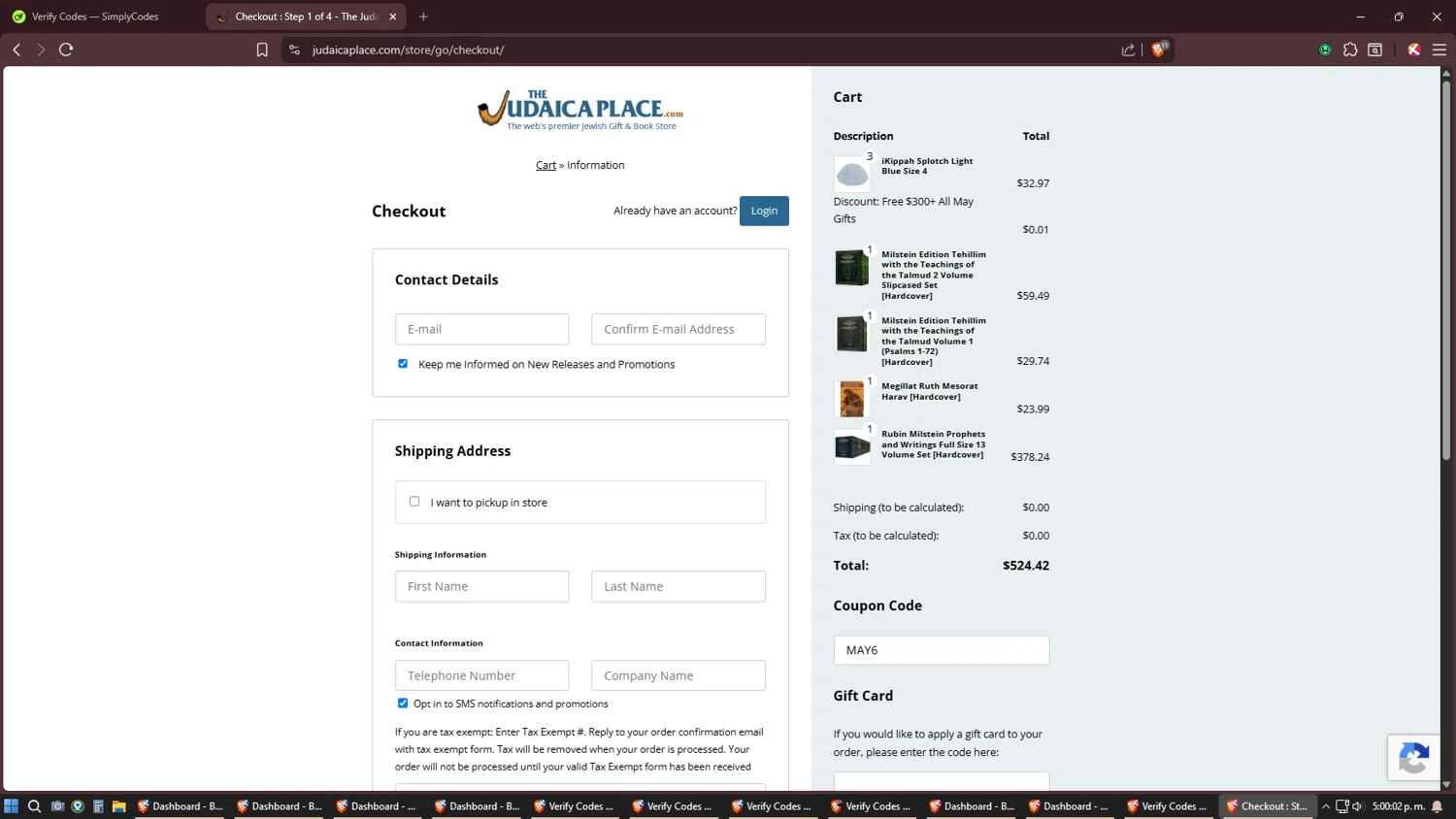Focus the E-mail input field
Image resolution: width=1456 pixels, height=819 pixels.
(481, 329)
